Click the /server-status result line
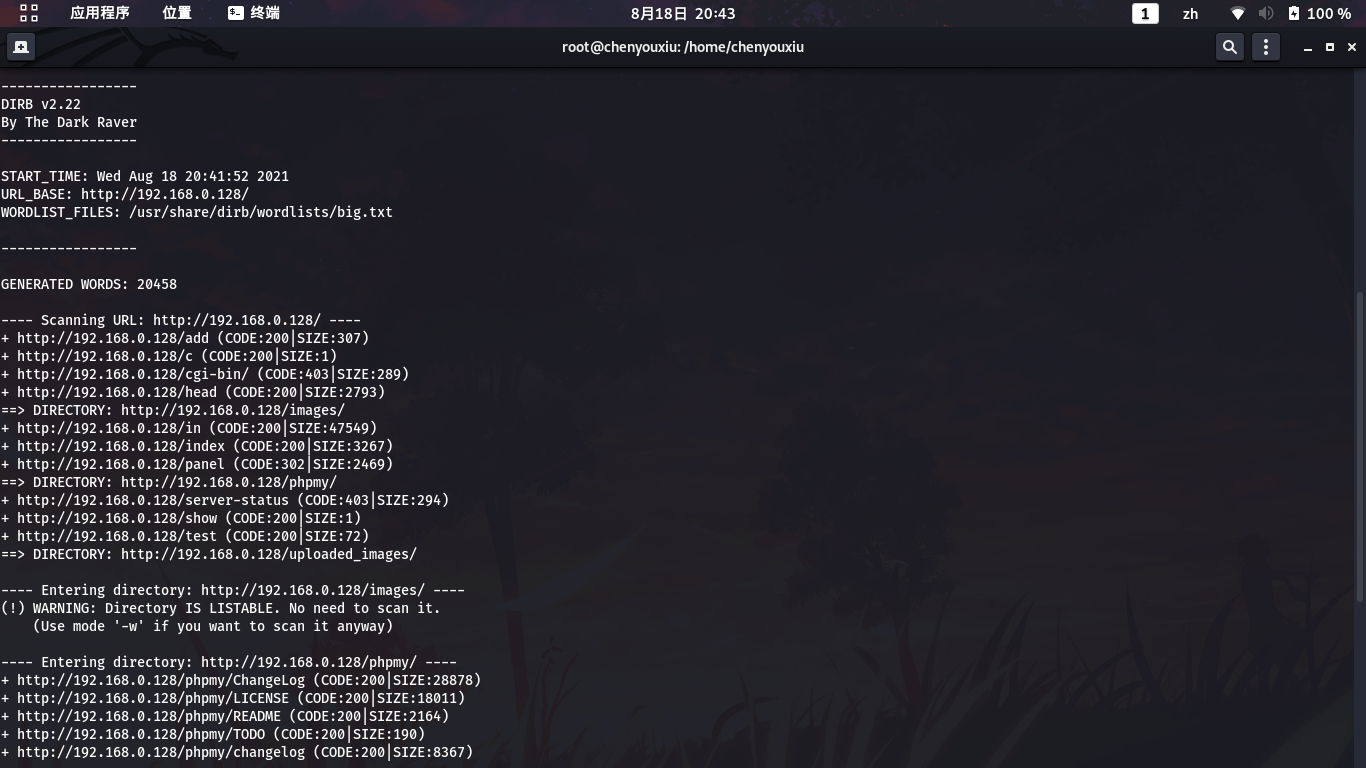 click(225, 500)
